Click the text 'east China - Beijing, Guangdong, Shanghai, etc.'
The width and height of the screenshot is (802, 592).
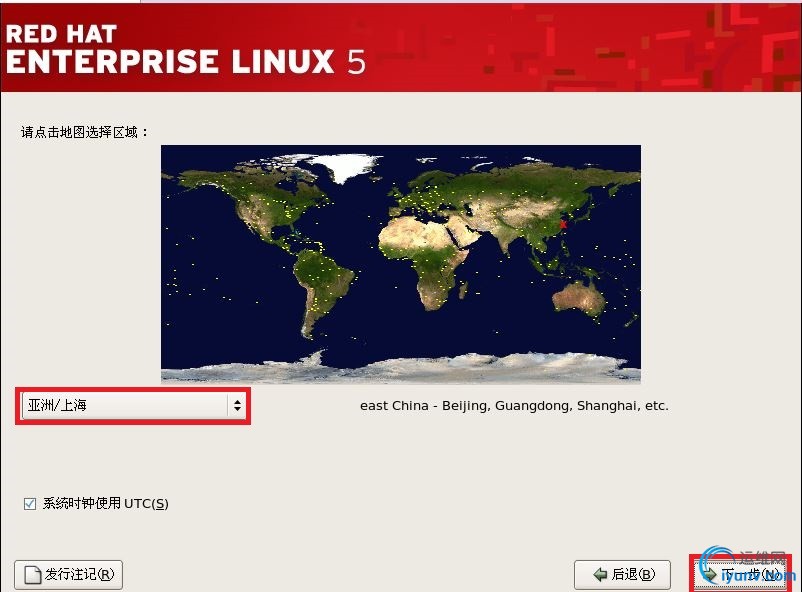click(514, 406)
